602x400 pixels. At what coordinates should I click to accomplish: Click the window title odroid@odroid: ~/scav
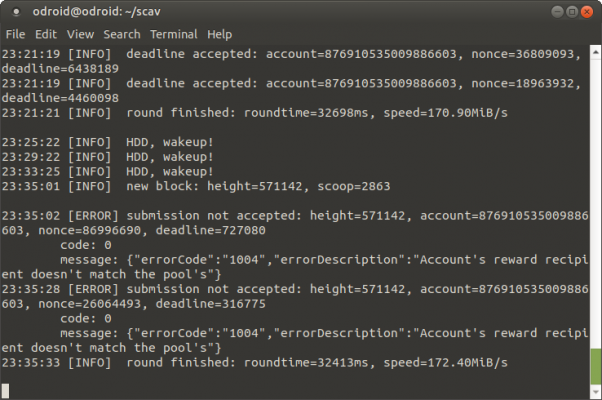pyautogui.click(x=96, y=12)
